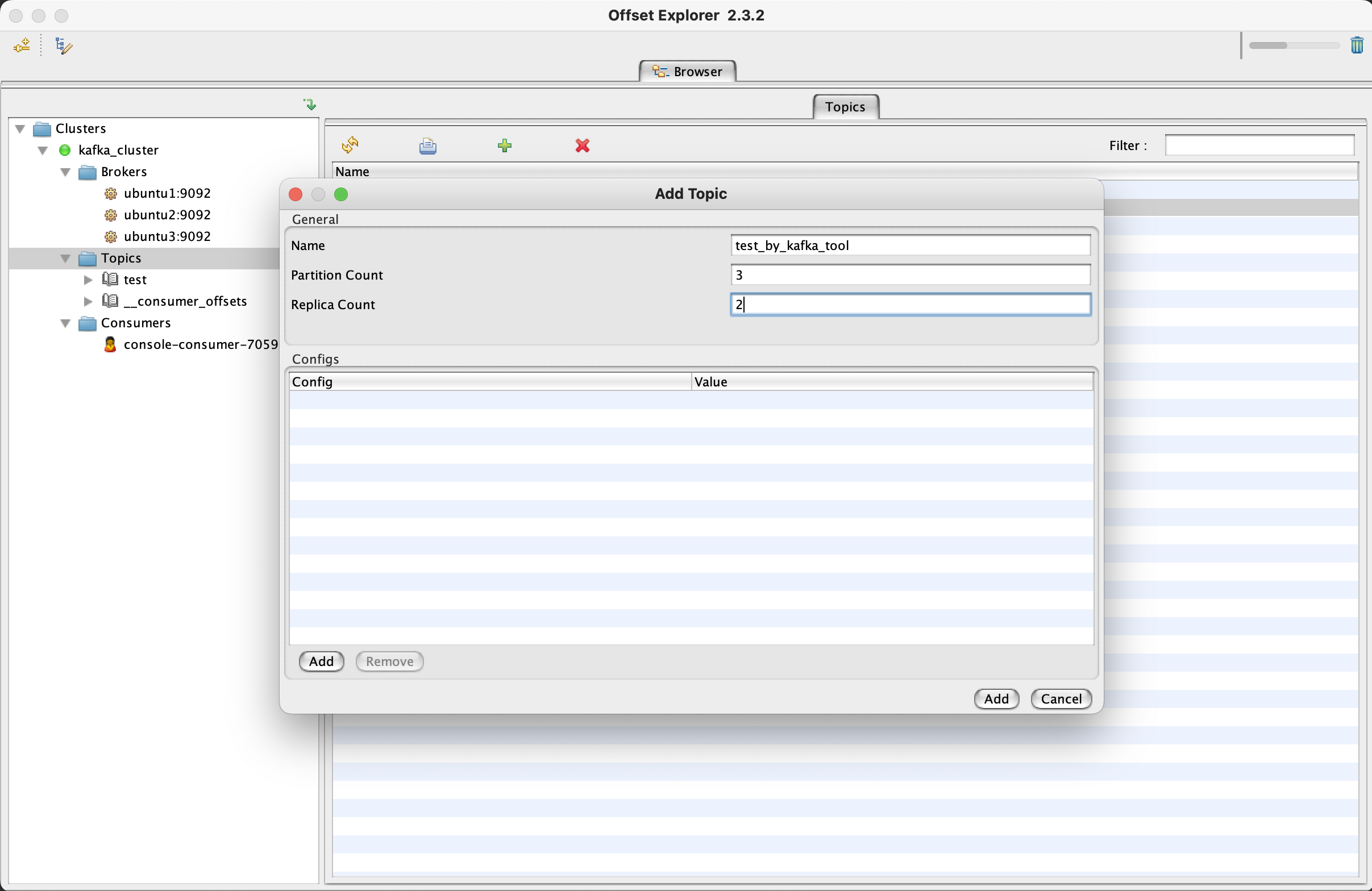Click the trash can icon at top right

tap(1357, 45)
